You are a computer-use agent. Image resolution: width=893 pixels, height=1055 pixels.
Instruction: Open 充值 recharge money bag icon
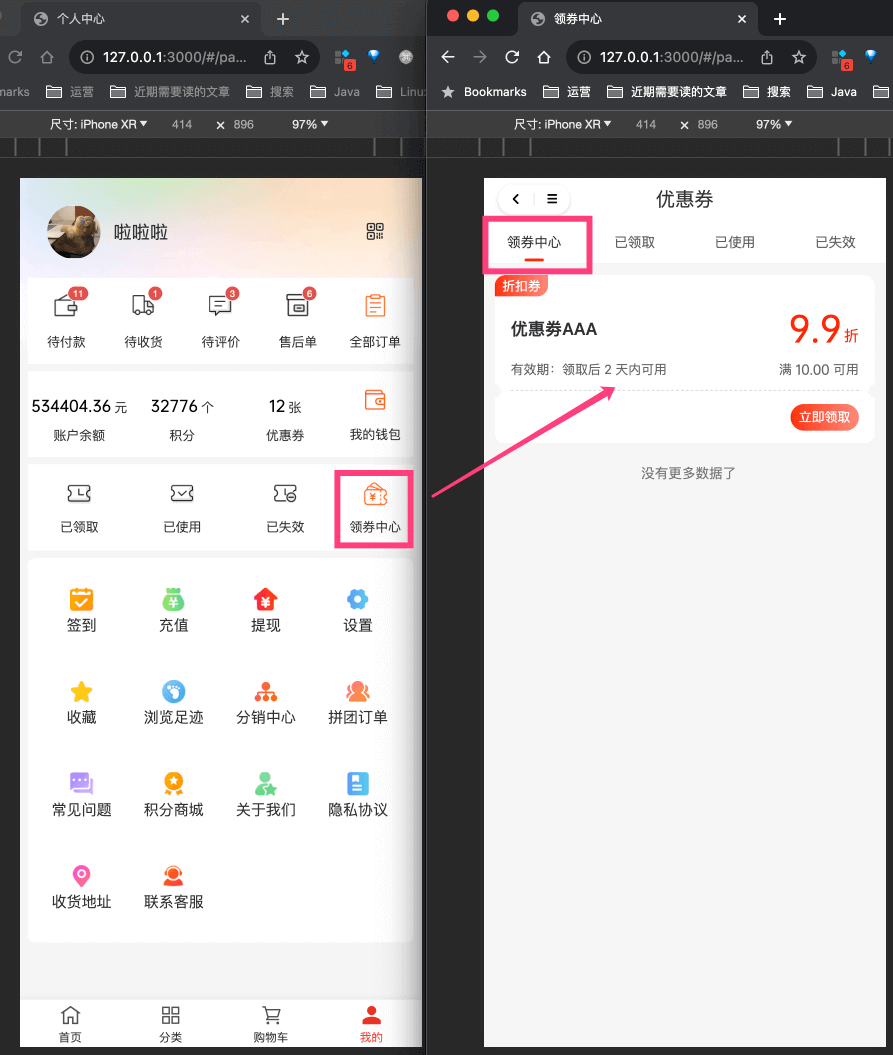point(173,599)
